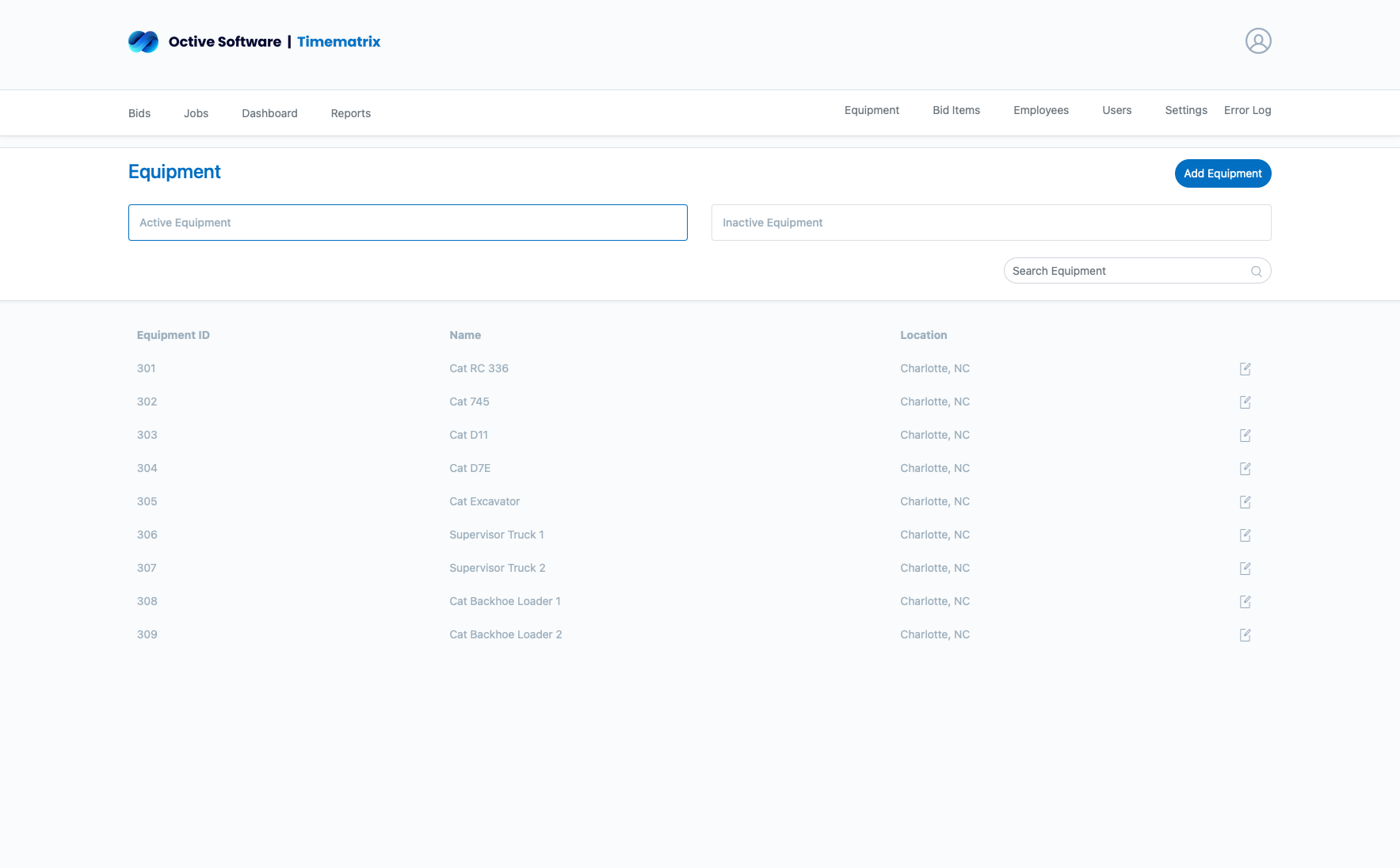Select the Active Equipment tab
Viewport: 1400px width, 868px height.
click(407, 223)
